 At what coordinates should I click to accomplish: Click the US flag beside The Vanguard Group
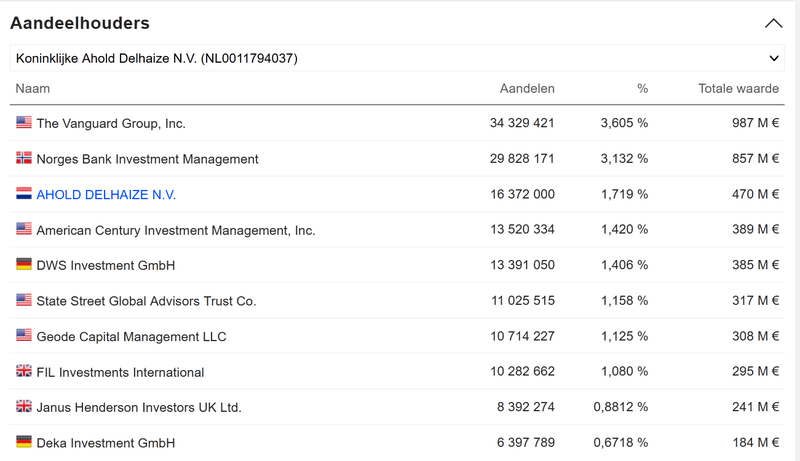pyautogui.click(x=24, y=123)
